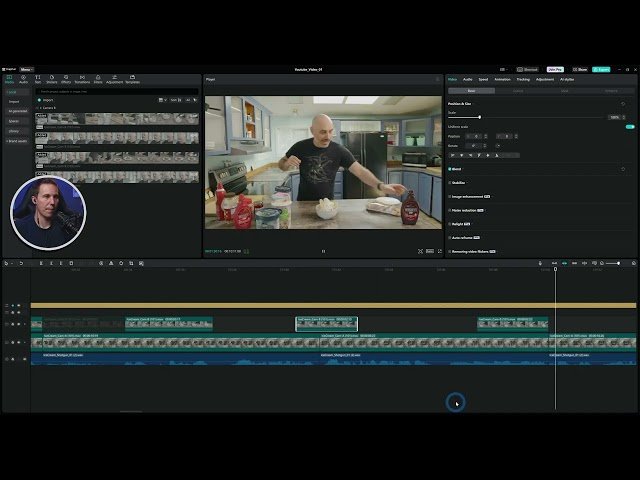Screen dimensions: 640x480
Task: Enable the Auto reframe checkbox
Action: coord(450,238)
